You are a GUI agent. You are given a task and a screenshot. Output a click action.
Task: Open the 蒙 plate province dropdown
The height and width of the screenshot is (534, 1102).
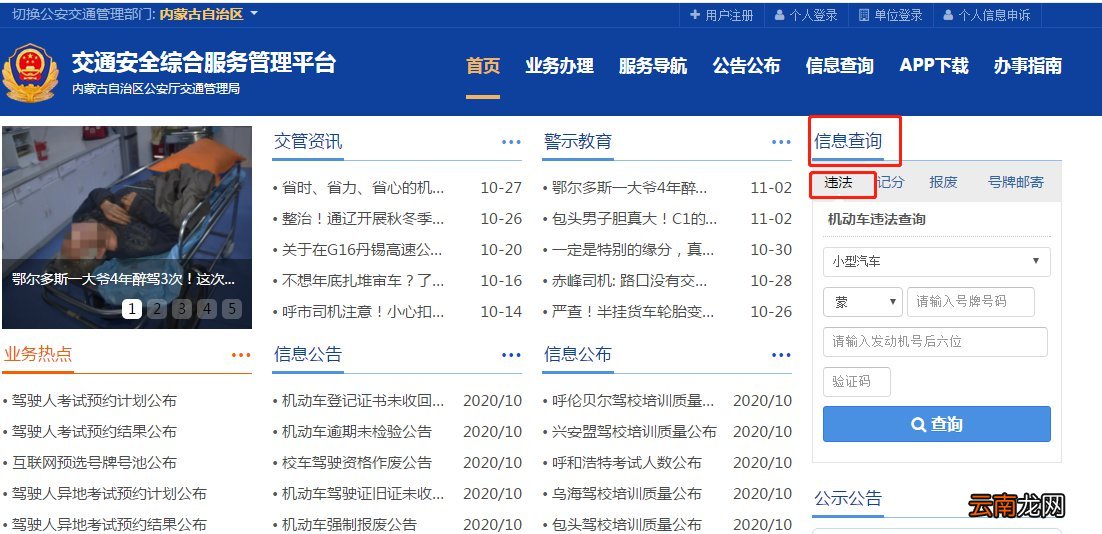pos(862,302)
